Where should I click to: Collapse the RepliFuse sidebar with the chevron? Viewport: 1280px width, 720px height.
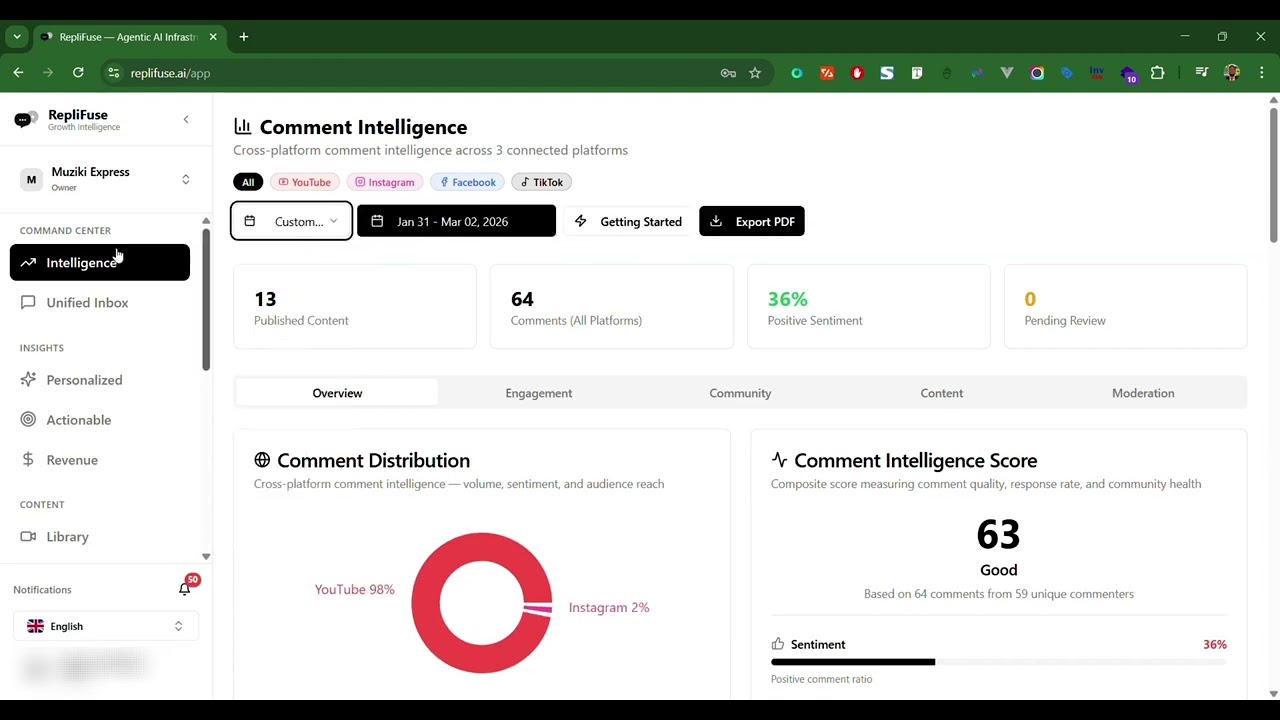[185, 120]
